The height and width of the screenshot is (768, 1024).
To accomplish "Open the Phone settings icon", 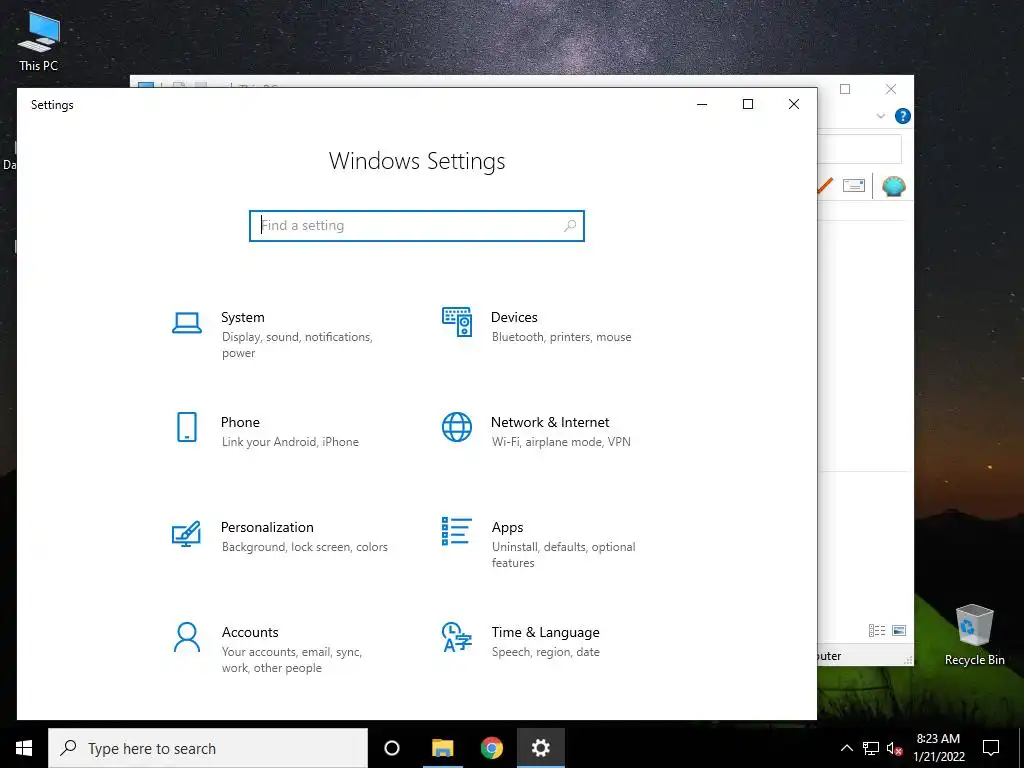I will tap(187, 427).
